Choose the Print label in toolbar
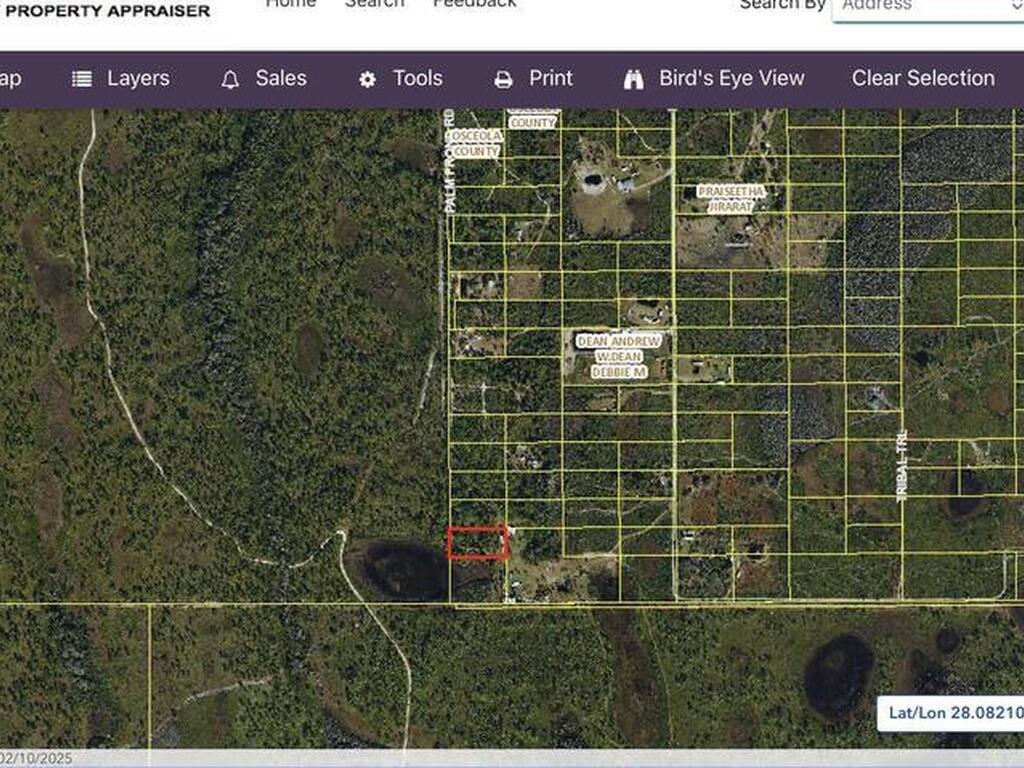This screenshot has width=1024, height=768. coord(551,78)
